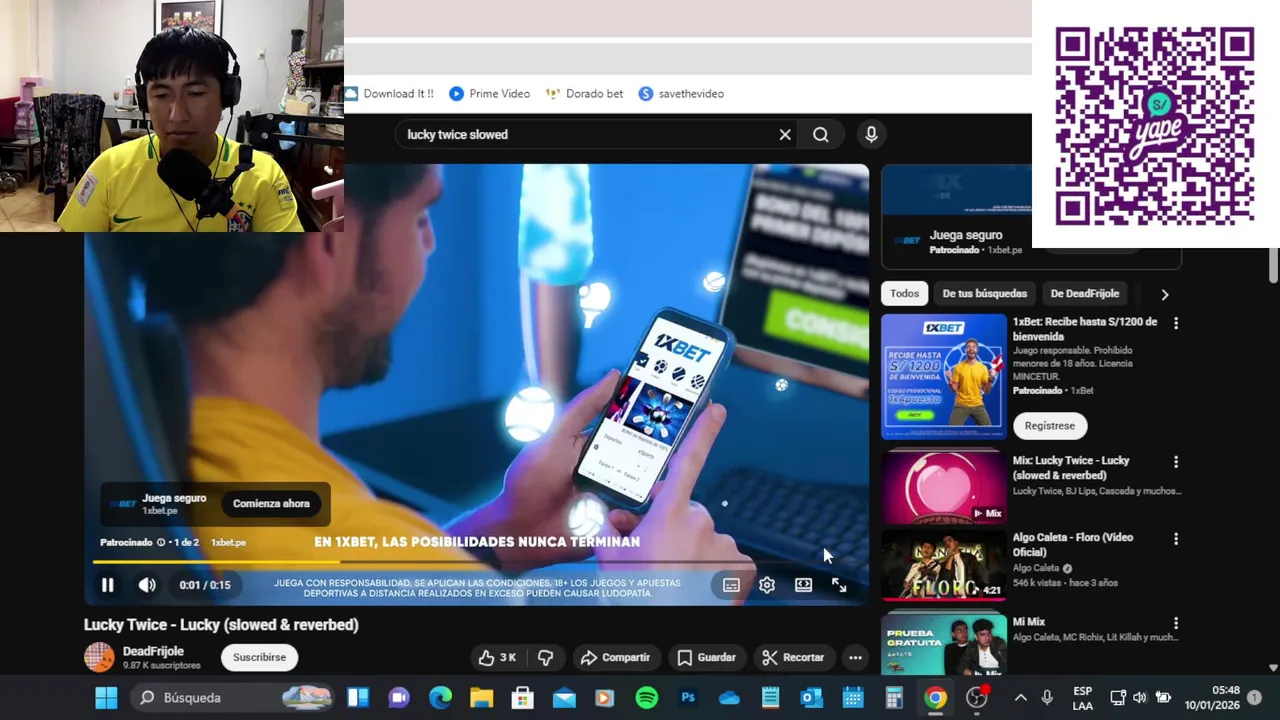Open '1xBet: Recibe hasta S/1200' title
The width and height of the screenshot is (1280, 720).
tap(1085, 329)
